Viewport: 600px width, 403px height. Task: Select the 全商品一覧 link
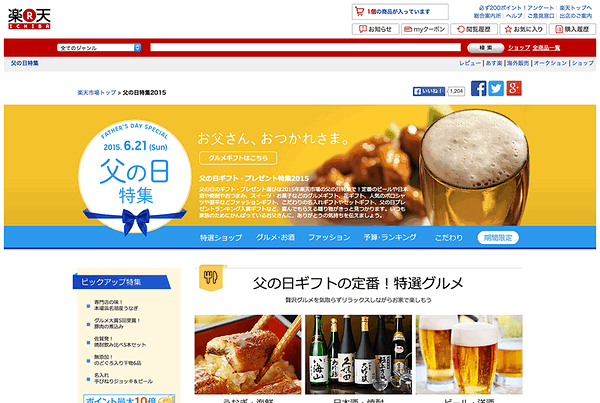546,47
